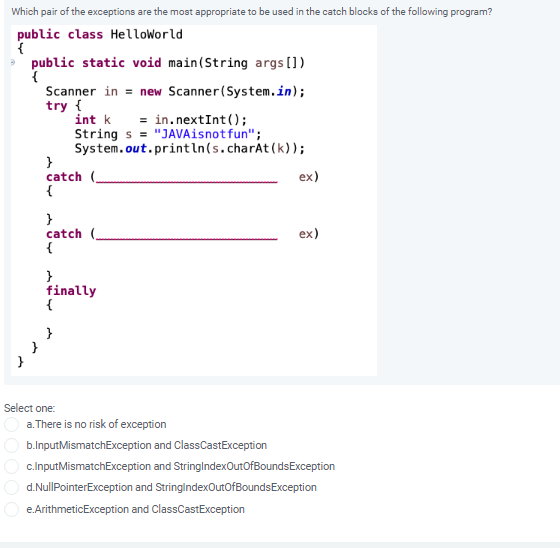Click the first catch blank underline
The width and height of the screenshot is (560, 548).
pos(187,181)
